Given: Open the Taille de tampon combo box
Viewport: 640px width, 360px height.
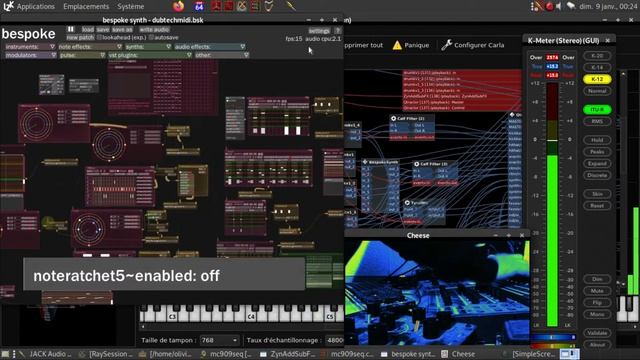Looking at the screenshot, I should point(220,340).
